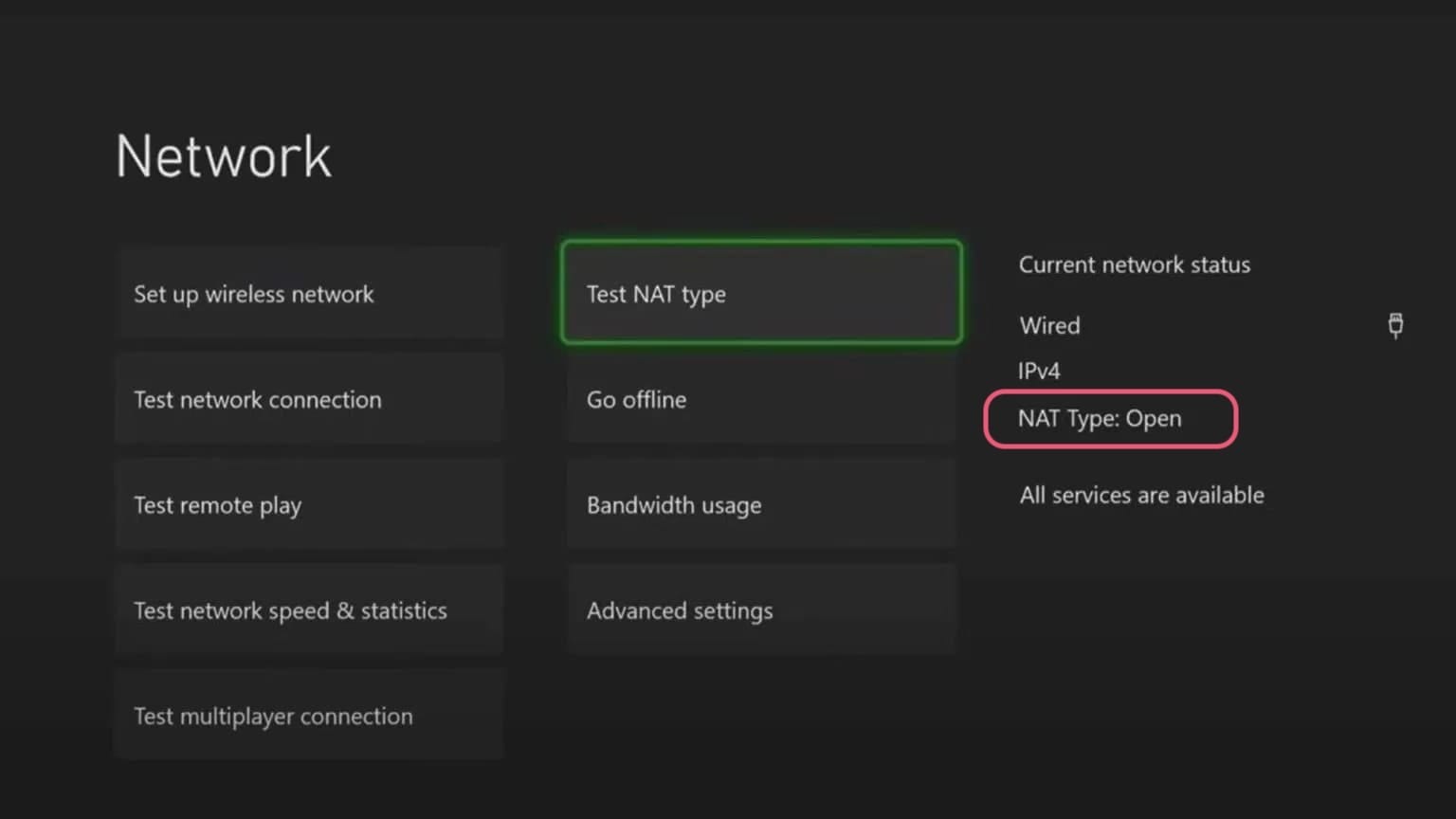The height and width of the screenshot is (819, 1456).
Task: Open Test network connection
Action: pyautogui.click(x=308, y=399)
